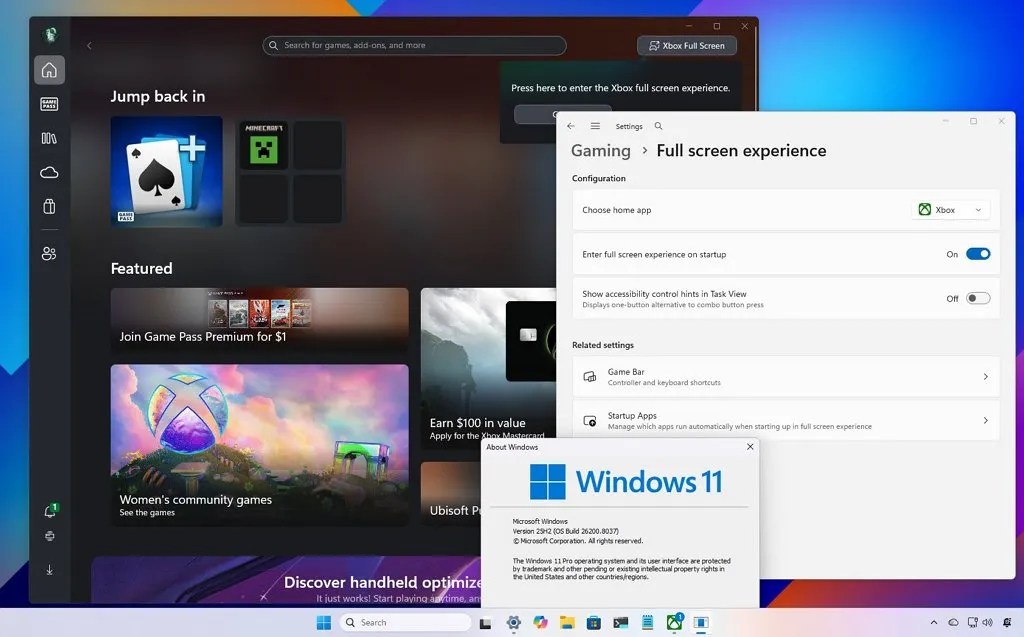Disable Enter full screen experience on startup
This screenshot has width=1024, height=637.
click(978, 253)
